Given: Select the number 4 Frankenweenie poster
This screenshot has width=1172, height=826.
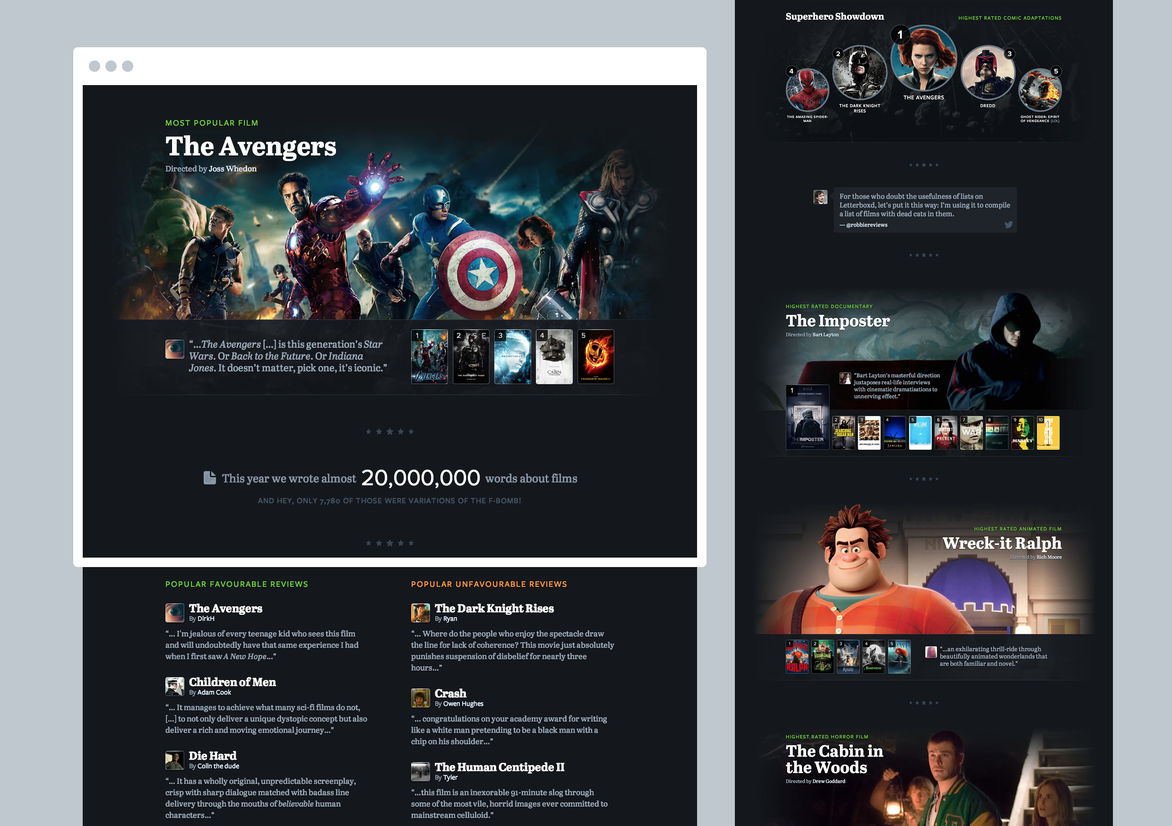Looking at the screenshot, I should (x=873, y=656).
